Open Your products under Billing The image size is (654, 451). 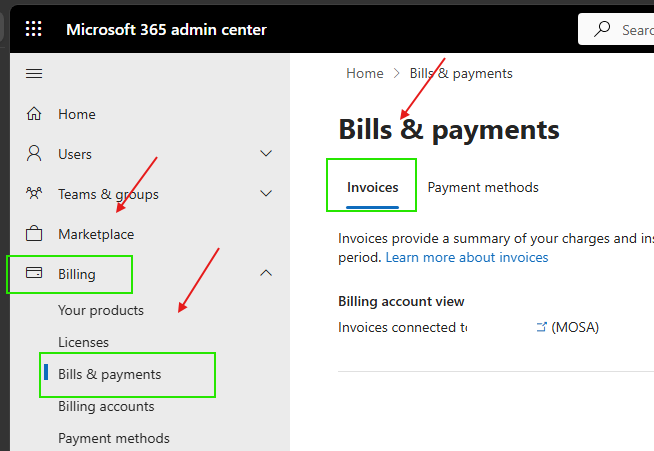pos(101,310)
